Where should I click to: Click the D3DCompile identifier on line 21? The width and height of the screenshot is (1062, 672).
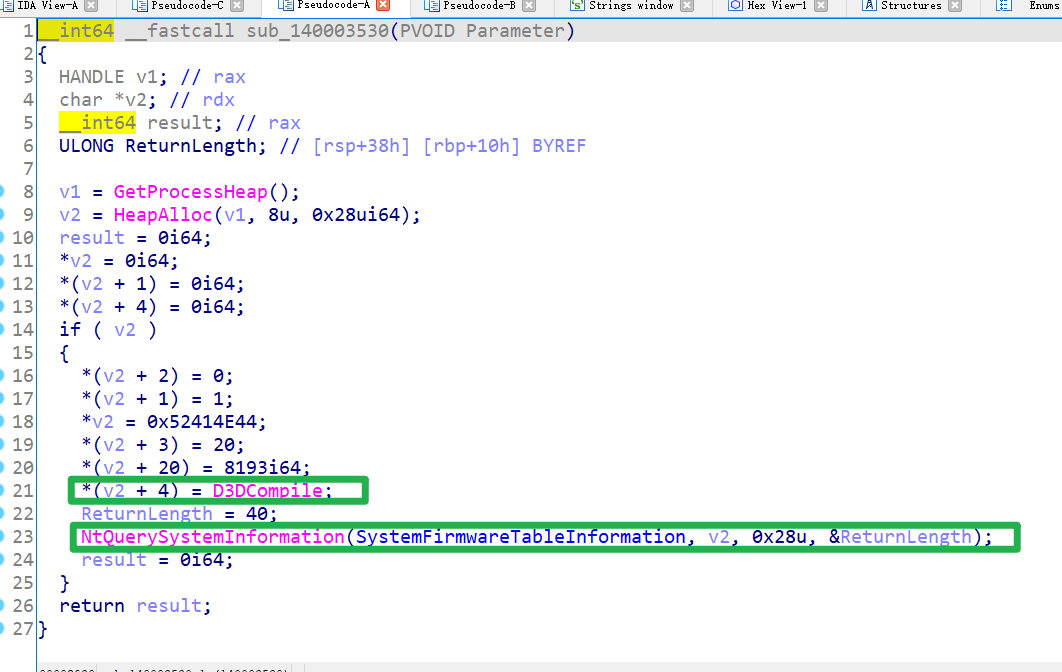tap(268, 490)
